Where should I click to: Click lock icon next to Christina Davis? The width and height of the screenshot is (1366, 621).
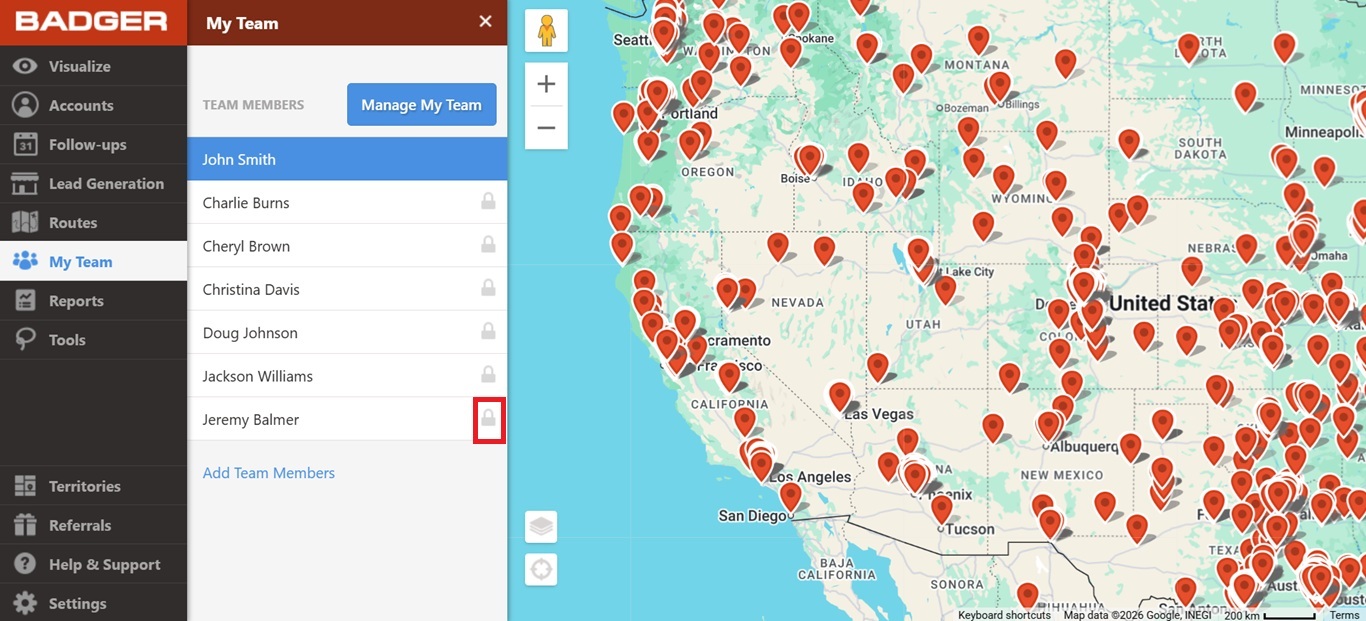(x=488, y=288)
